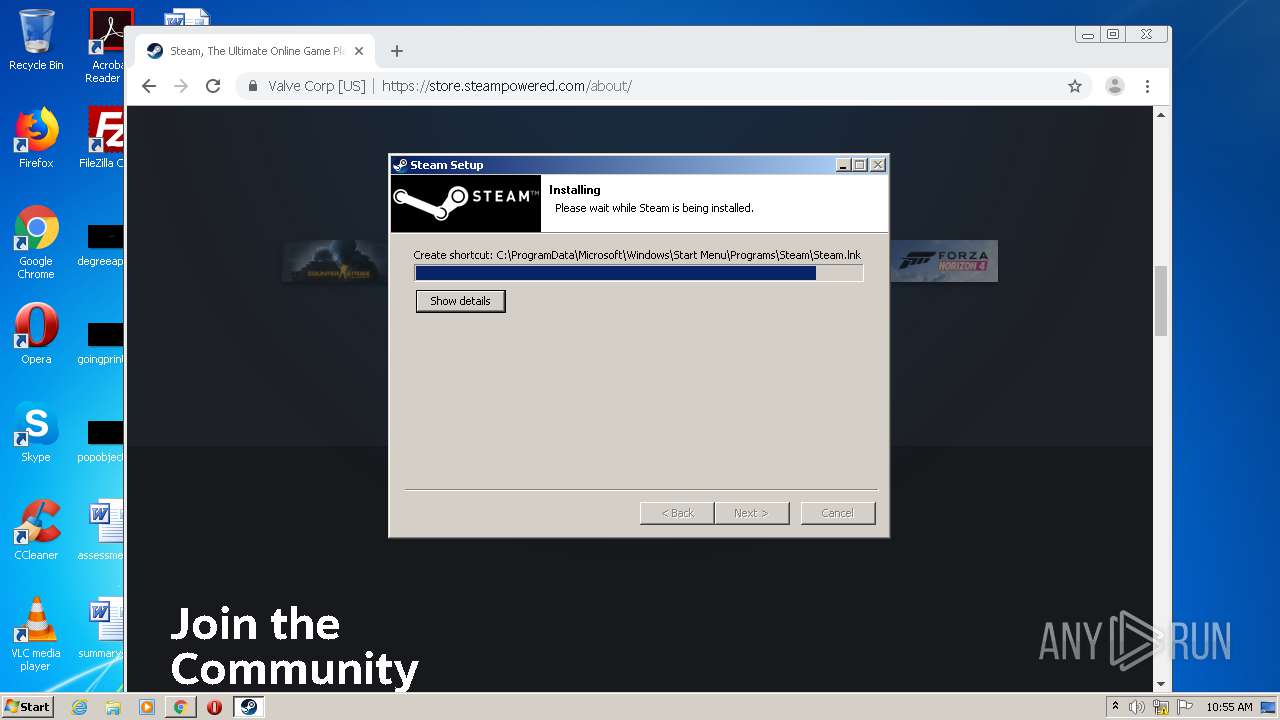Click the page scrollbar down arrow

click(x=1161, y=684)
